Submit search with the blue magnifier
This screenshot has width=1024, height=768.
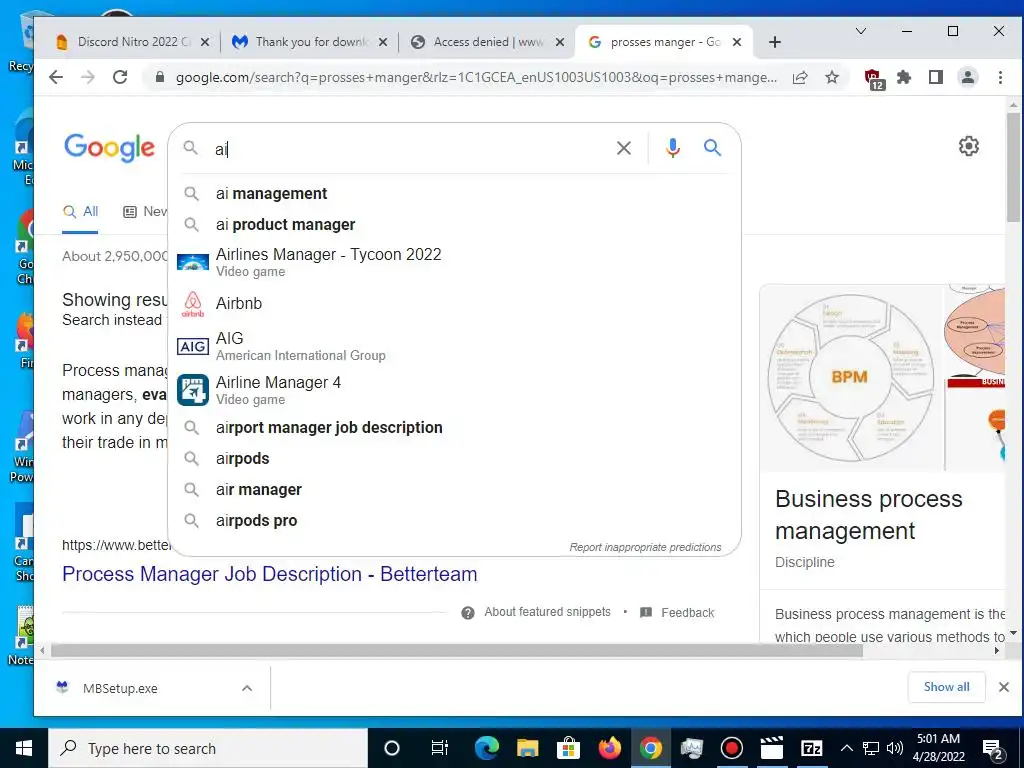coord(712,148)
